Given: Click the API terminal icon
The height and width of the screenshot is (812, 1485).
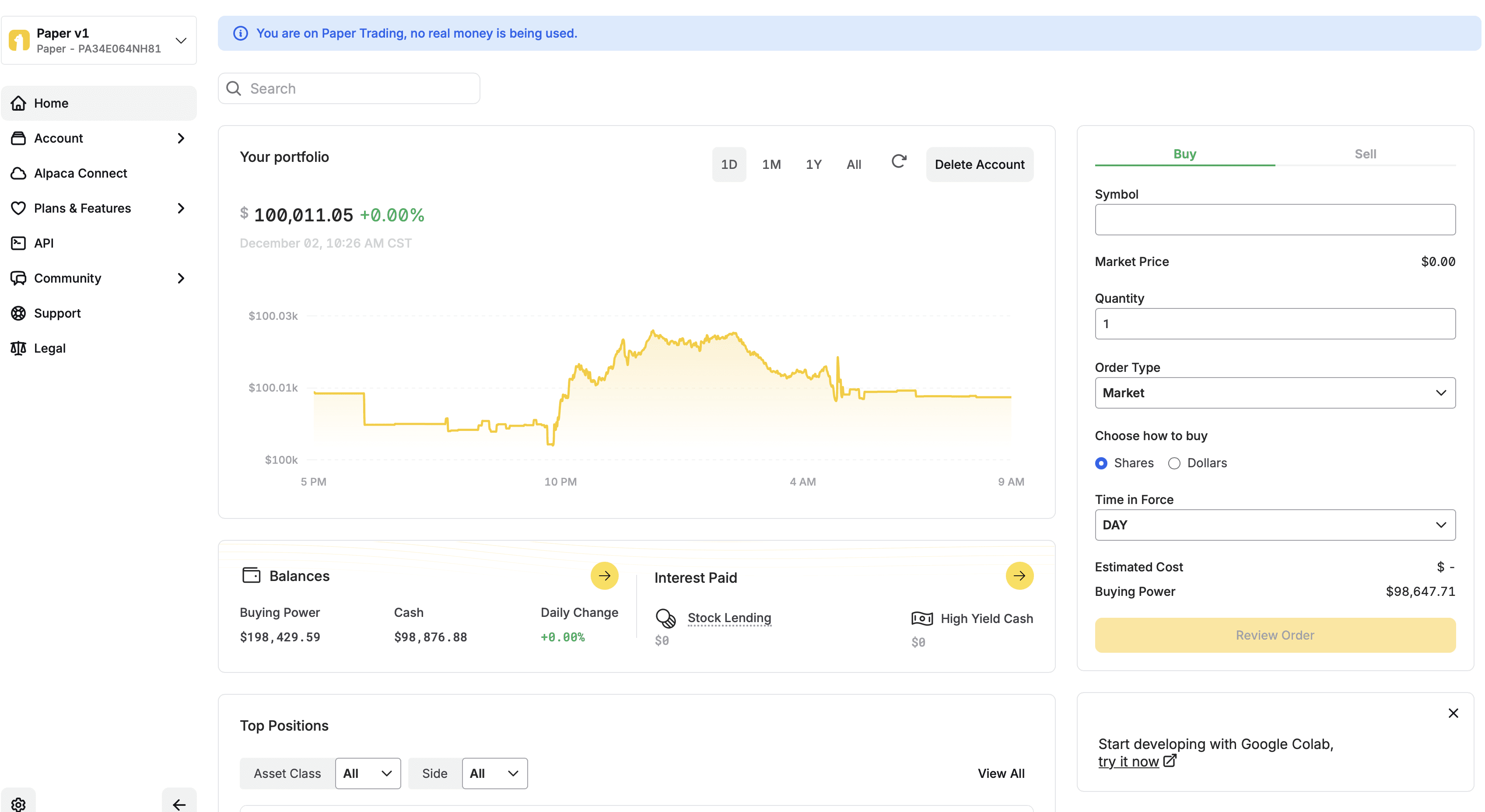Looking at the screenshot, I should [x=18, y=243].
